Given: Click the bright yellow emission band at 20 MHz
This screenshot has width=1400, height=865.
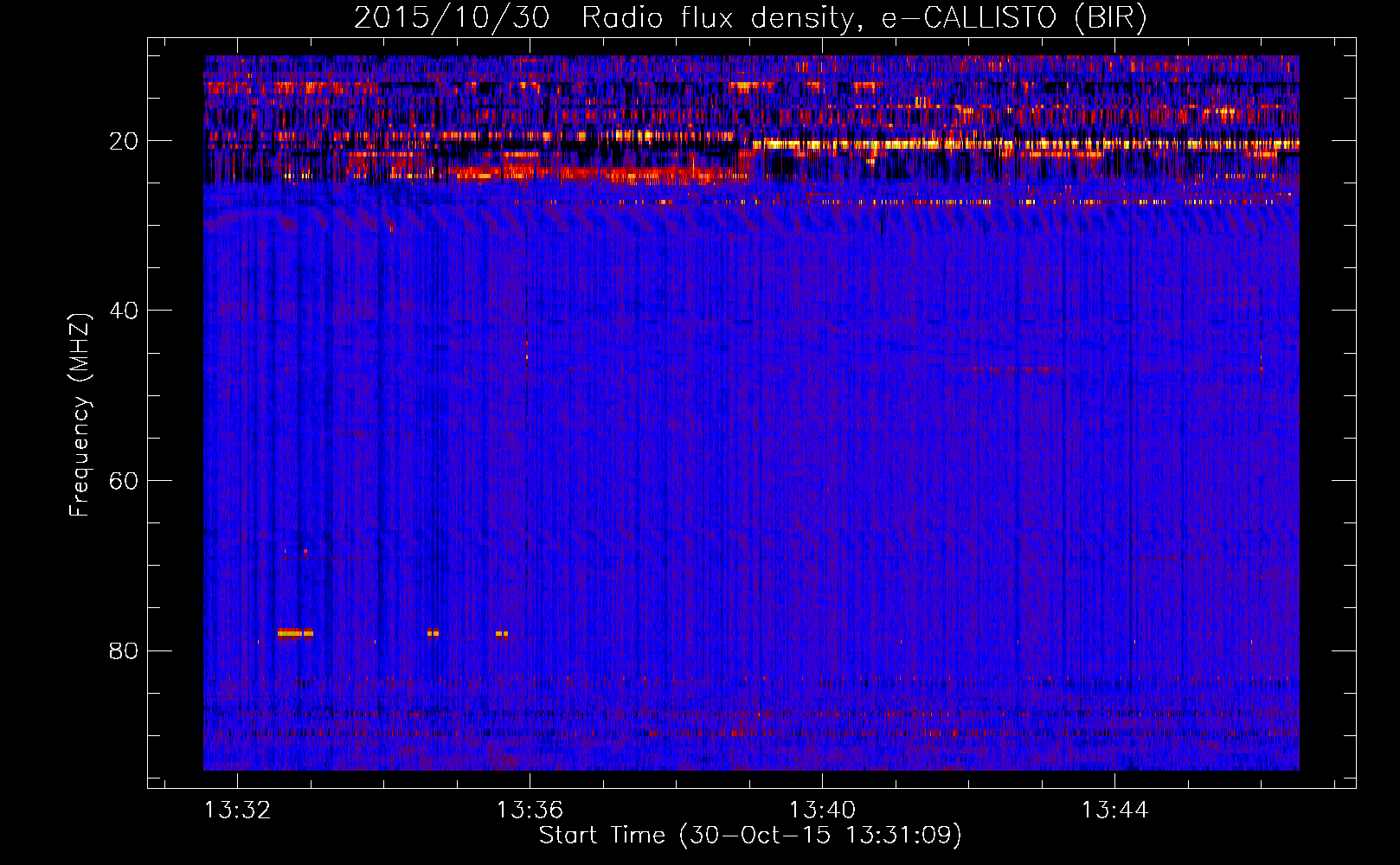Looking at the screenshot, I should [1025, 144].
